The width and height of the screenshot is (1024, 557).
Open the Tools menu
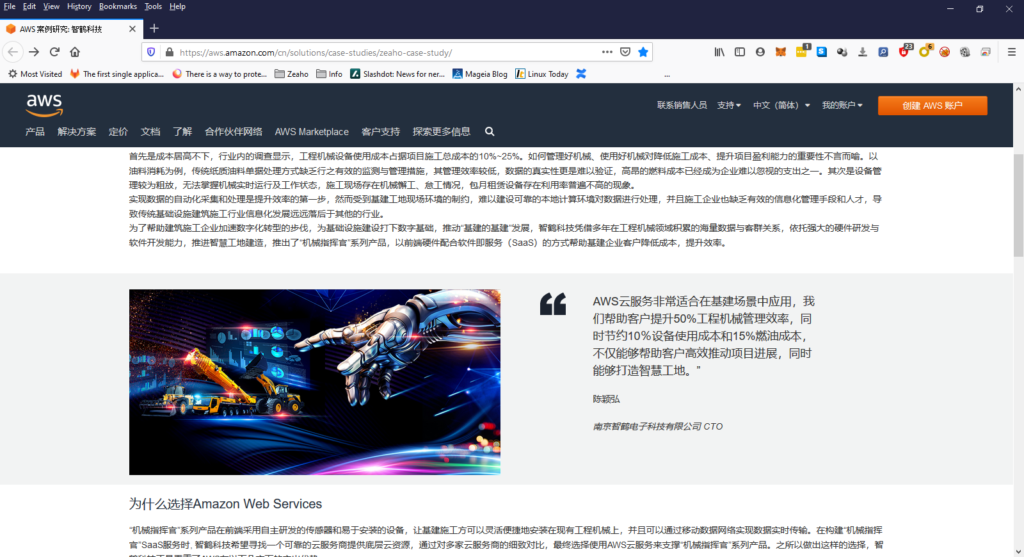(153, 7)
